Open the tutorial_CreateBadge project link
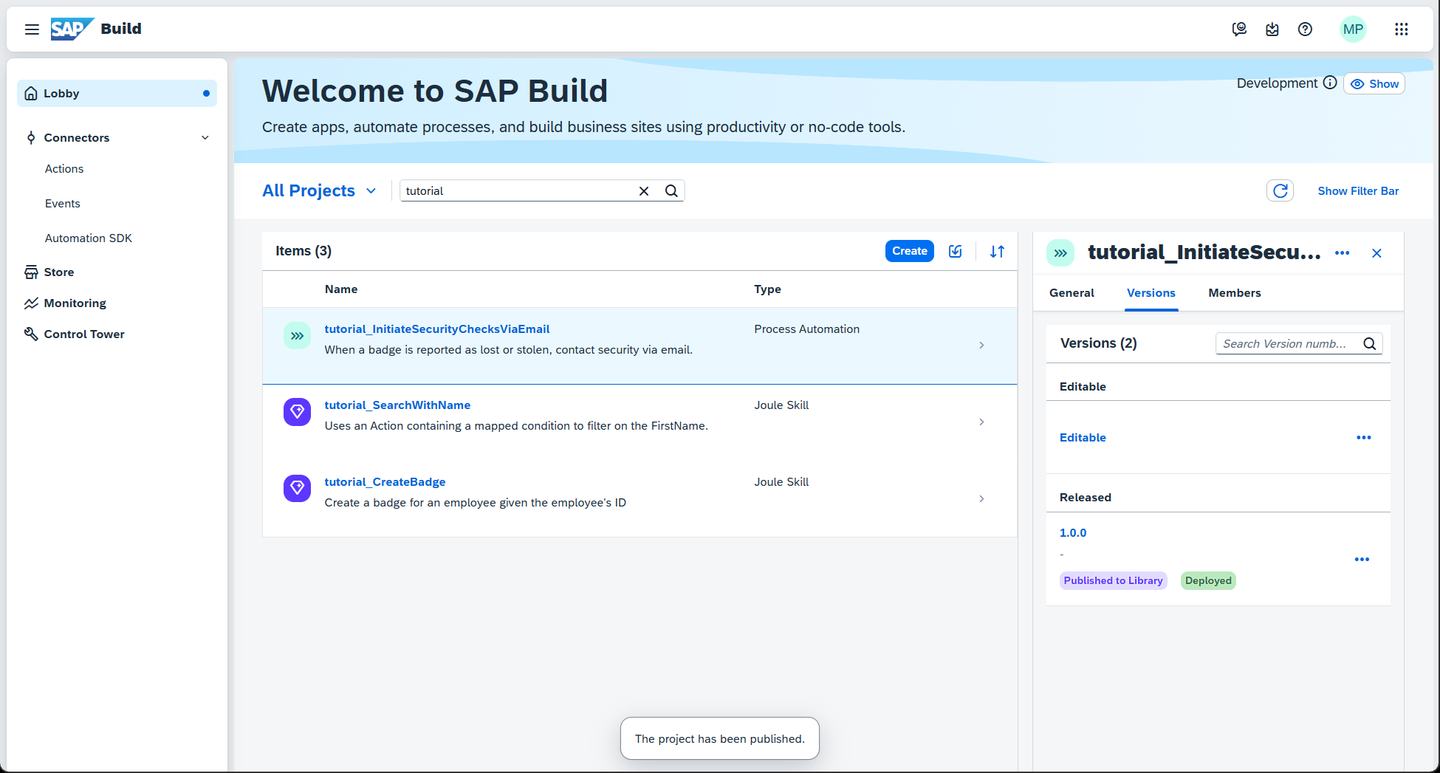The height and width of the screenshot is (773, 1440). coord(385,482)
